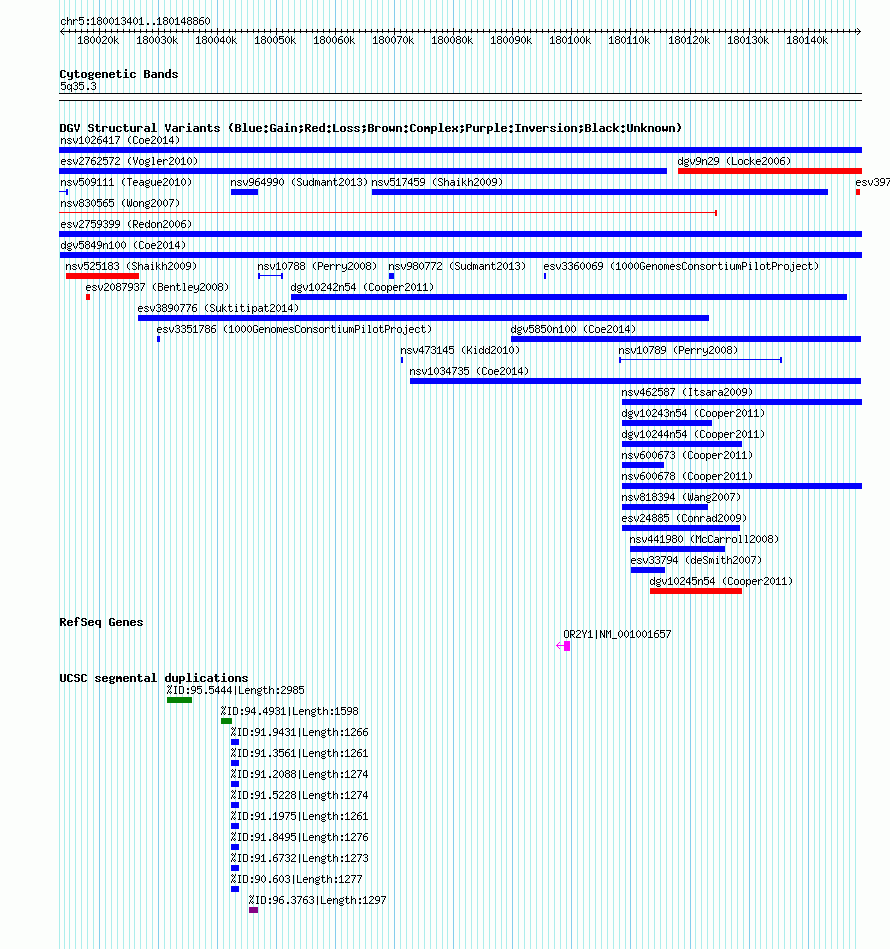Click the red nsv525183 (Shaikh2009) bar
The width and height of the screenshot is (890, 949).
tap(102, 277)
